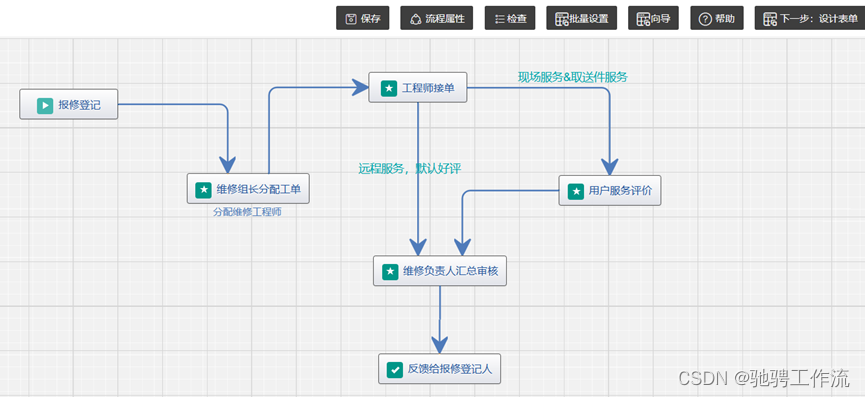Click star icon on 用户服务评价 node

[576, 191]
